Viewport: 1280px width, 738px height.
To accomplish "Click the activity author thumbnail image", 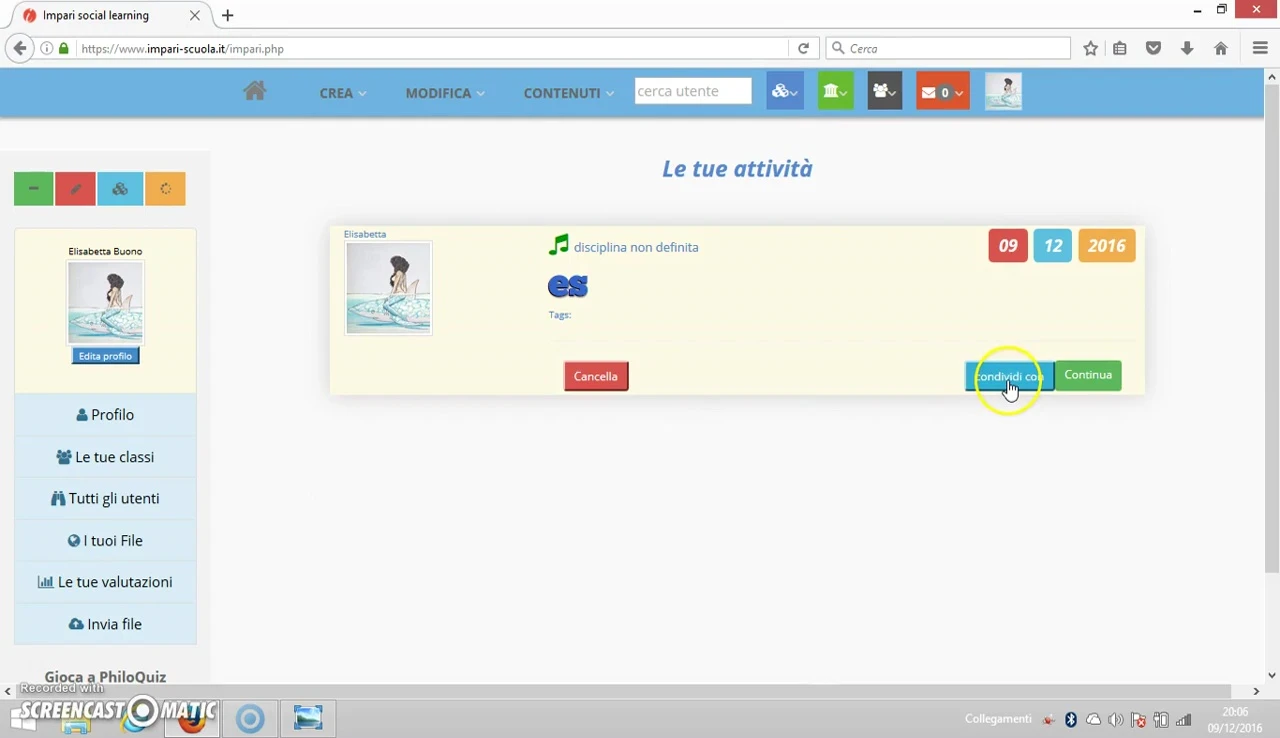I will pos(388,288).
